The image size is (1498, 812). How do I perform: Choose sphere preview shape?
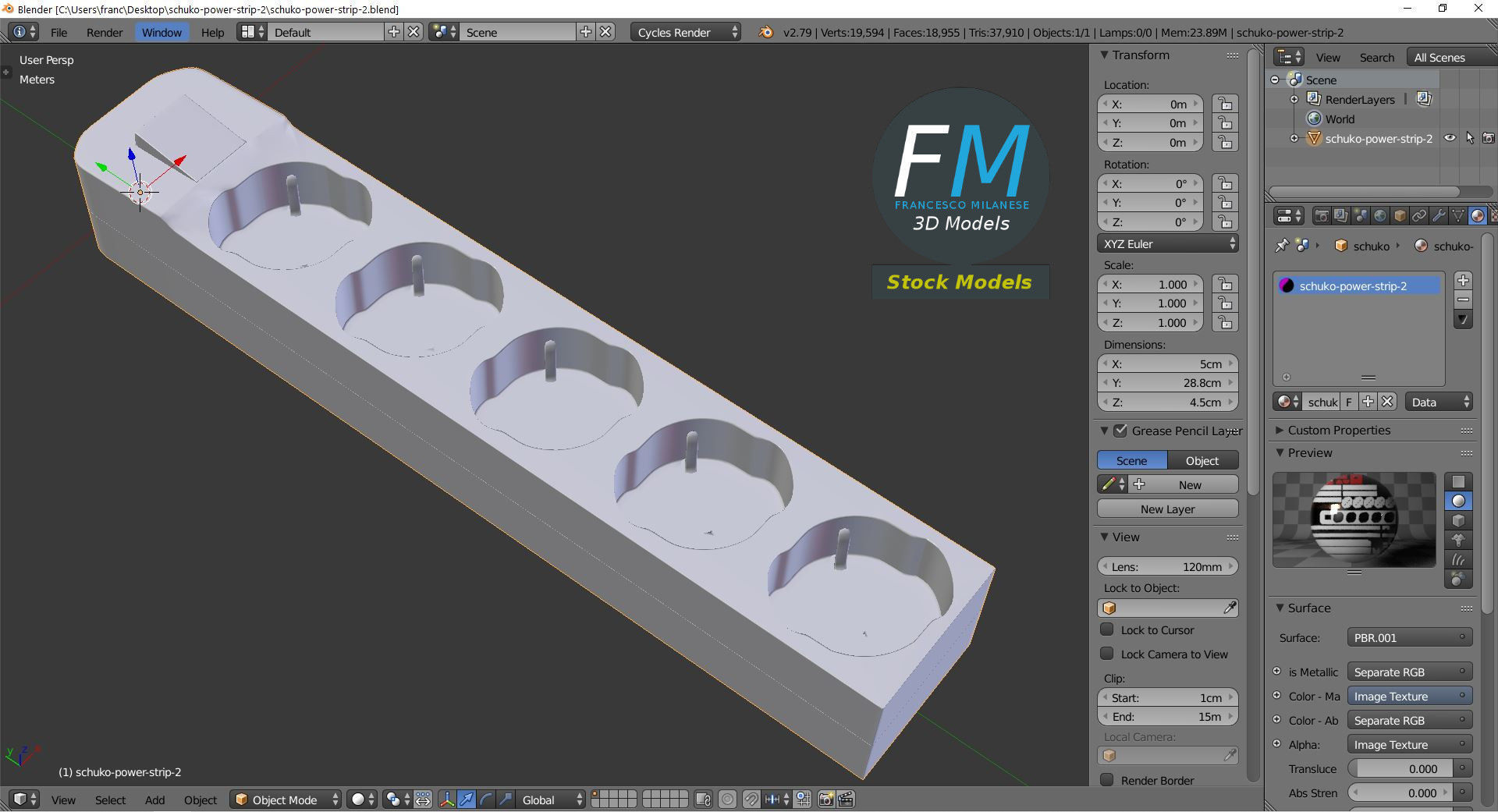pyautogui.click(x=1458, y=501)
